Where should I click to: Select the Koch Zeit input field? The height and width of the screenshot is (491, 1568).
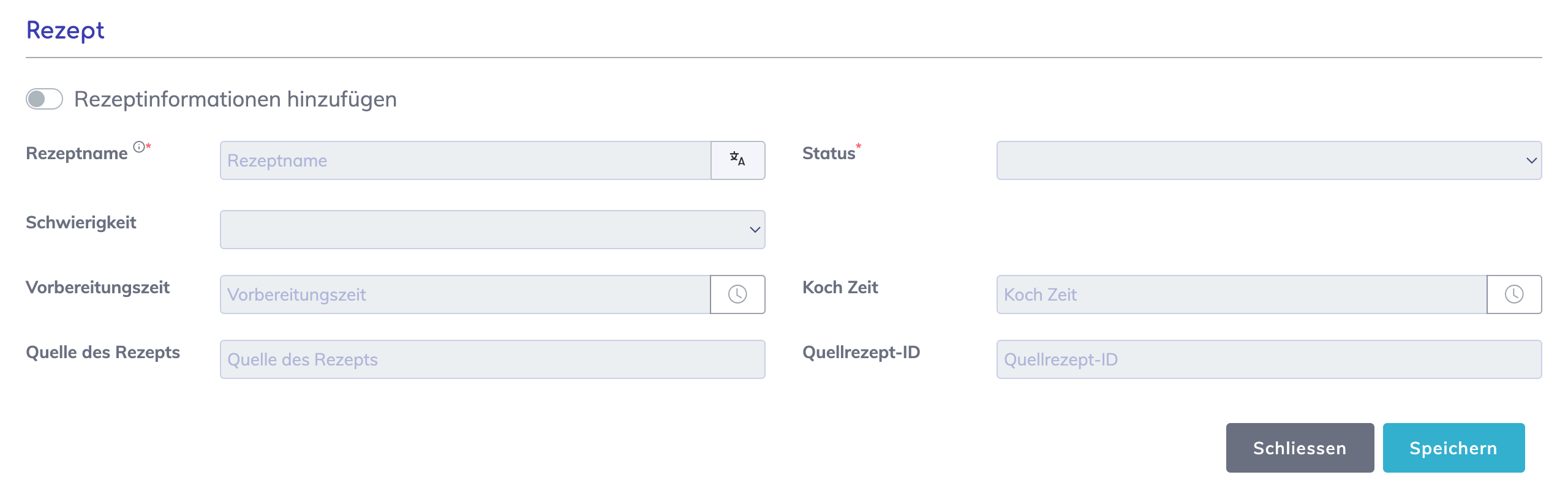[1242, 294]
